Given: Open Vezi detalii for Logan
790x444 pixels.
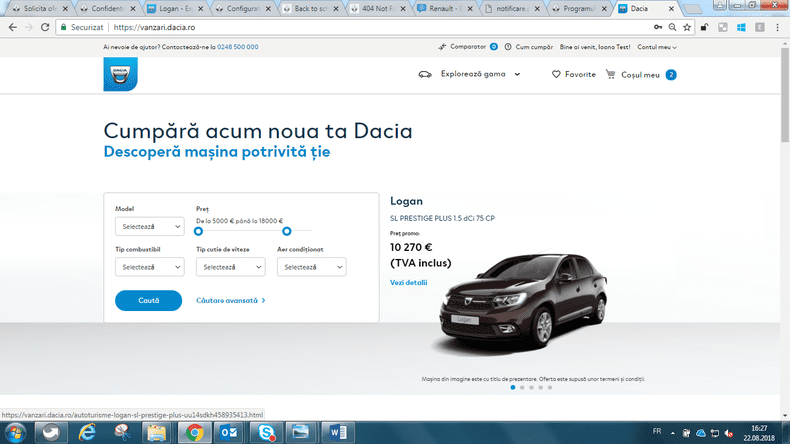Looking at the screenshot, I should tap(409, 283).
